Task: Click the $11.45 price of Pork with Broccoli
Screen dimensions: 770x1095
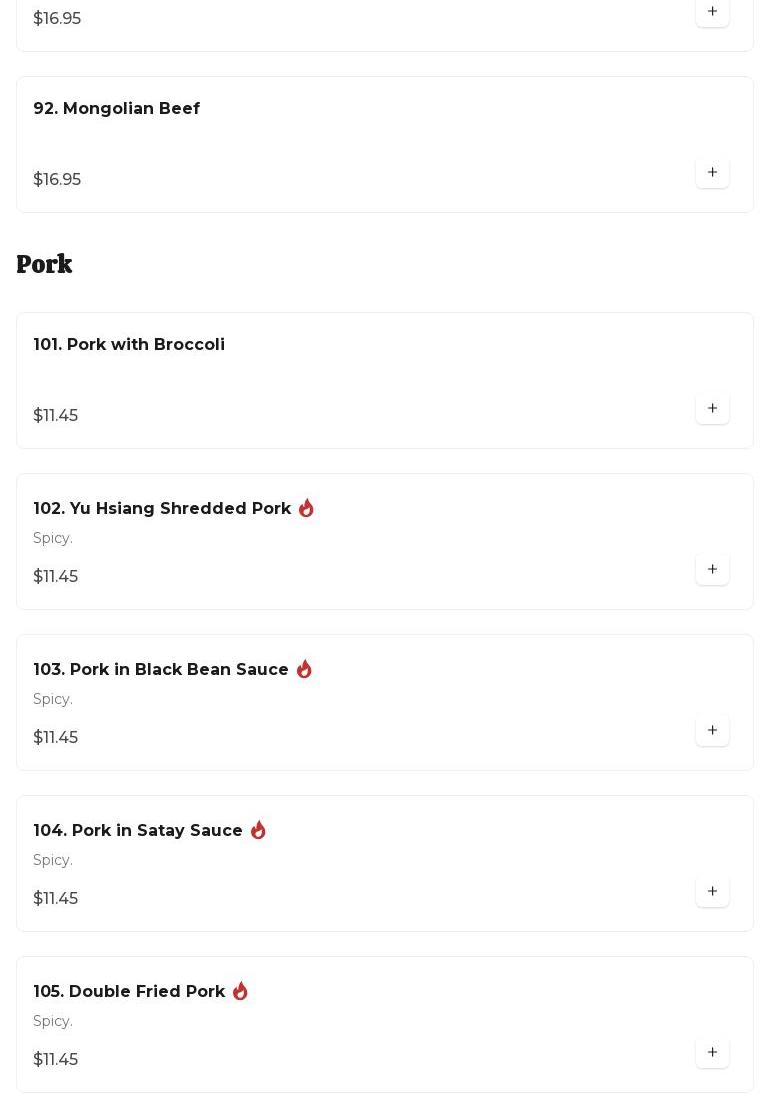Action: click(55, 415)
